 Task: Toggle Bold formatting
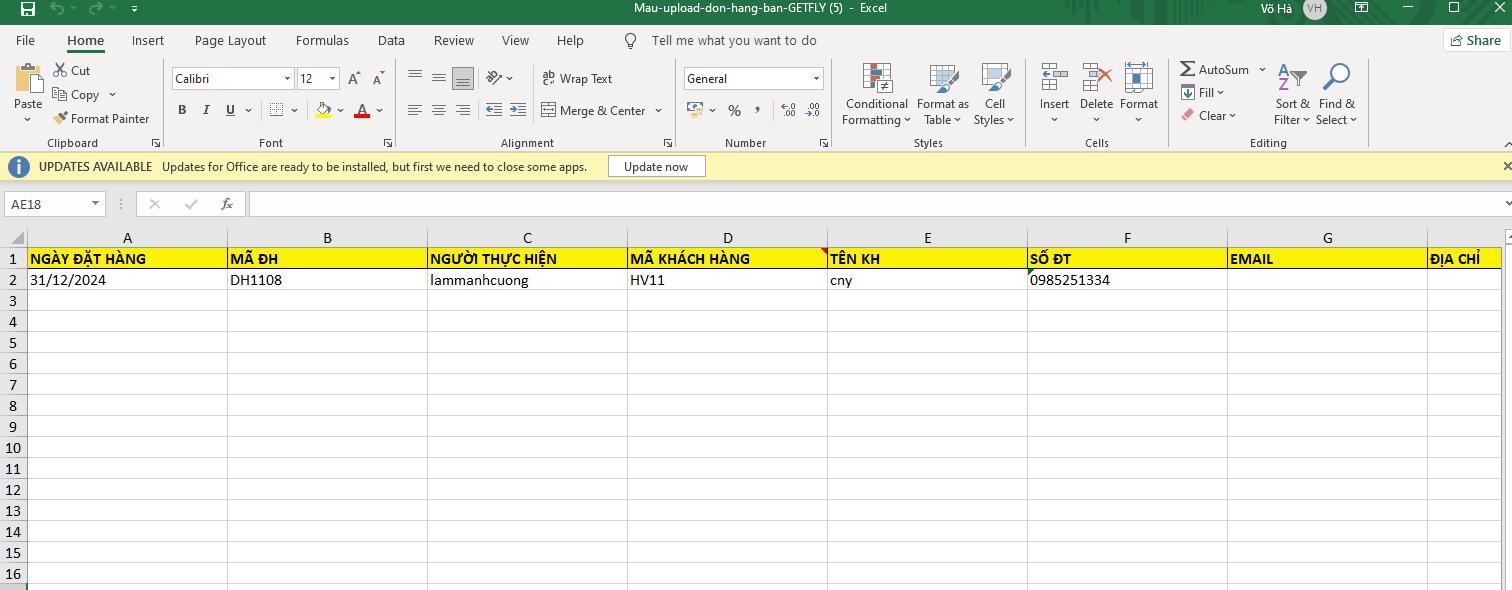click(x=182, y=111)
